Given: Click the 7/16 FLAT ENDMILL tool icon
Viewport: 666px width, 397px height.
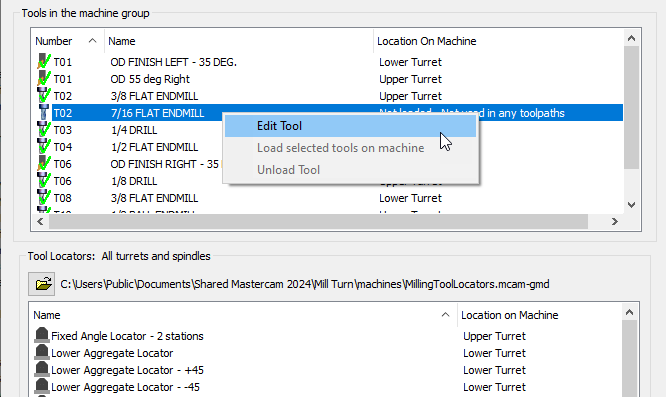Looking at the screenshot, I should coord(43,113).
